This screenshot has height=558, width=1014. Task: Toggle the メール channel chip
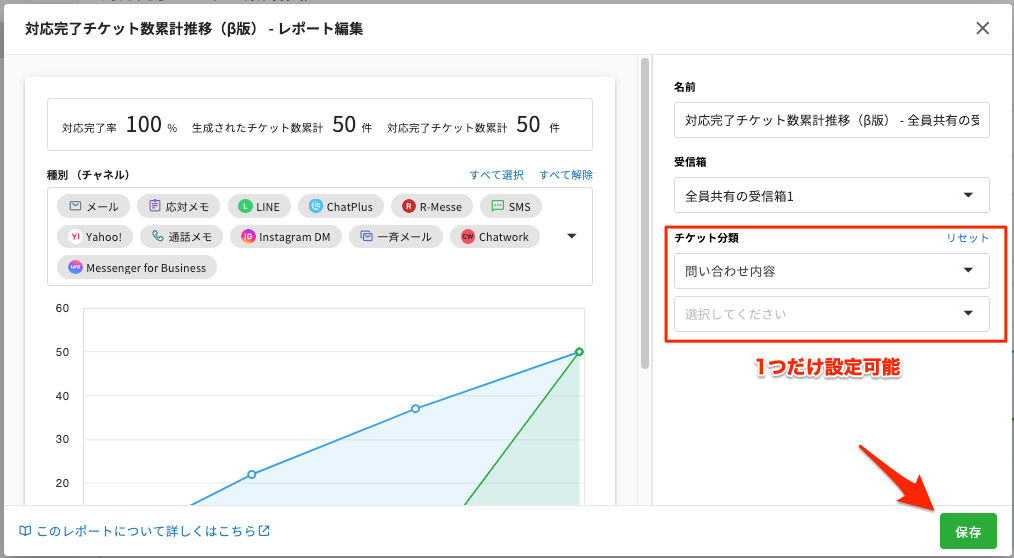pos(93,207)
